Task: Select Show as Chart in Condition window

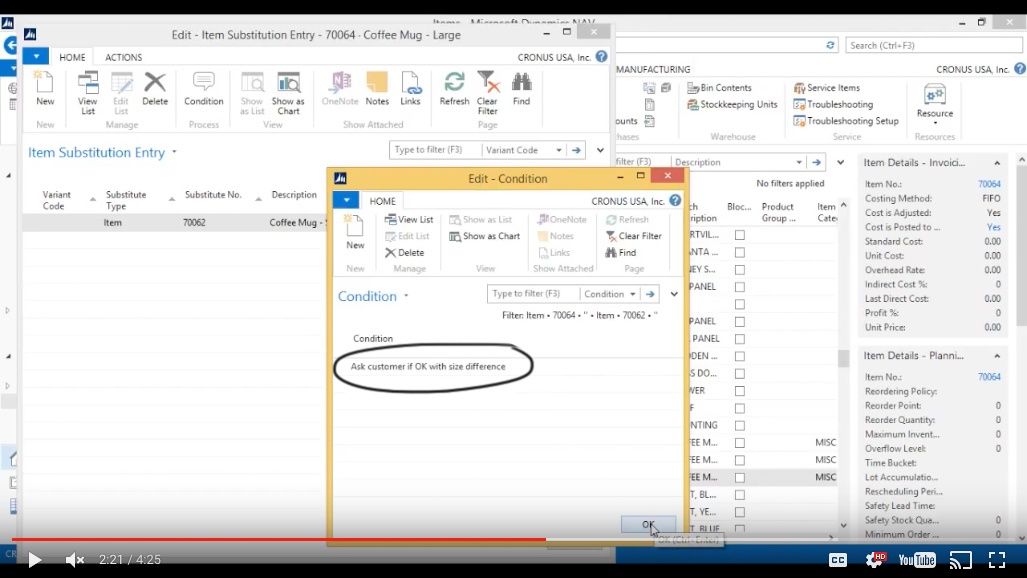Action: [x=485, y=236]
